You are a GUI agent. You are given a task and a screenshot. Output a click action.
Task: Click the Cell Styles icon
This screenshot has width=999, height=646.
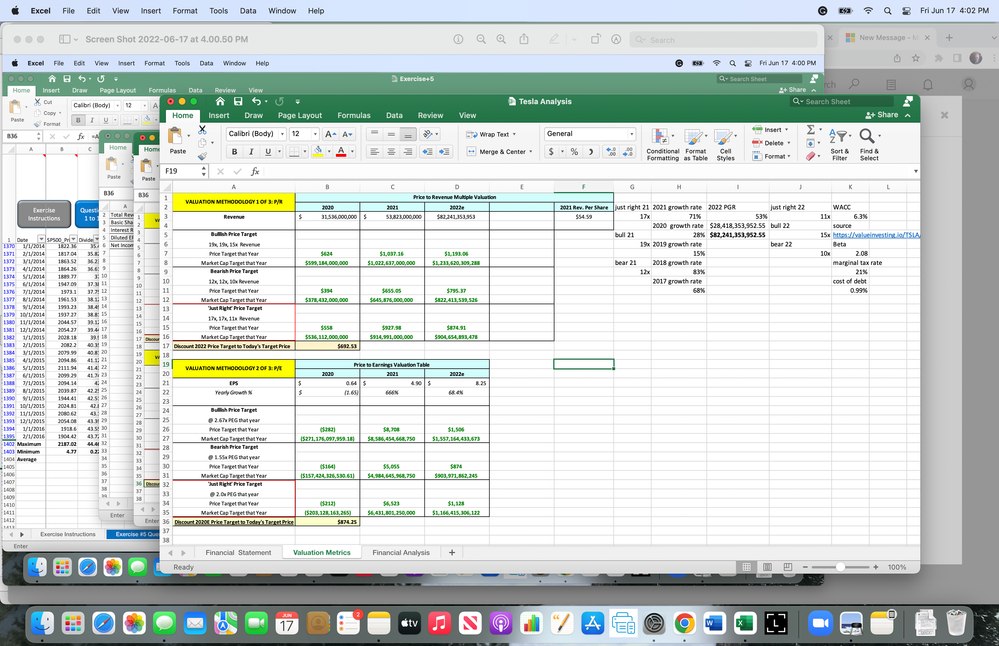[x=724, y=136]
